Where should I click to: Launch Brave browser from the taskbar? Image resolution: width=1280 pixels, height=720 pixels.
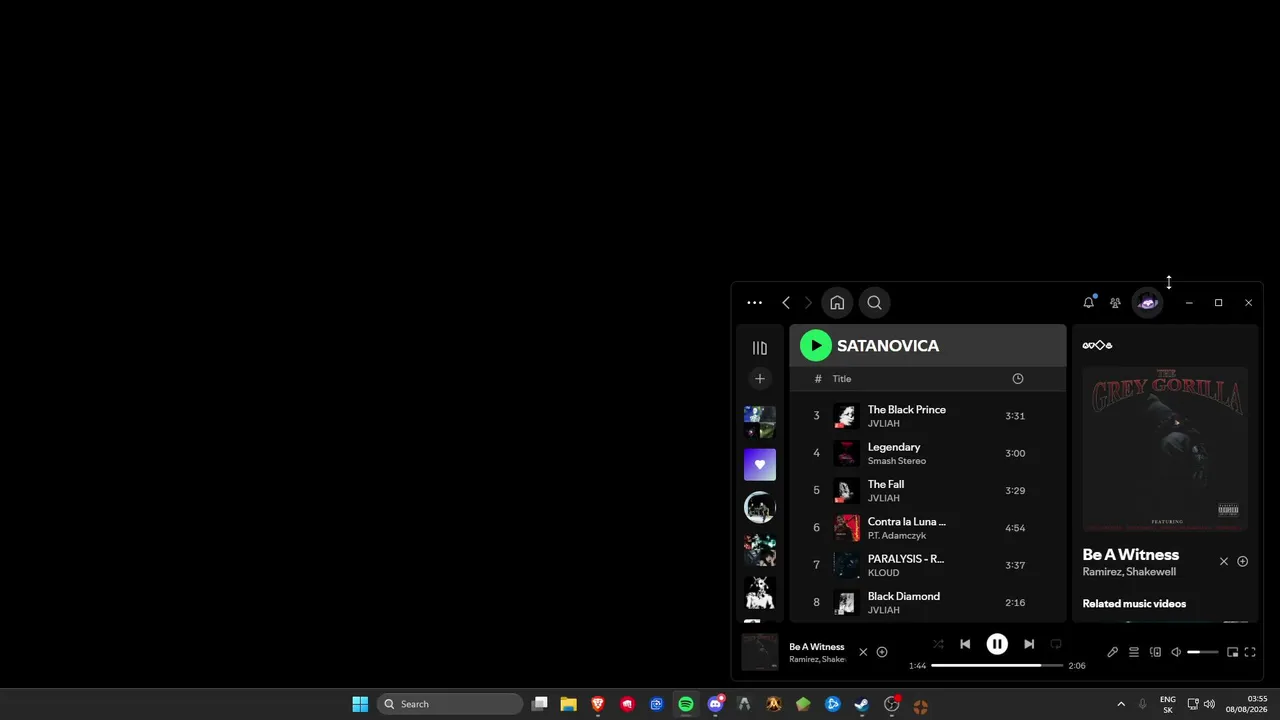tap(598, 704)
